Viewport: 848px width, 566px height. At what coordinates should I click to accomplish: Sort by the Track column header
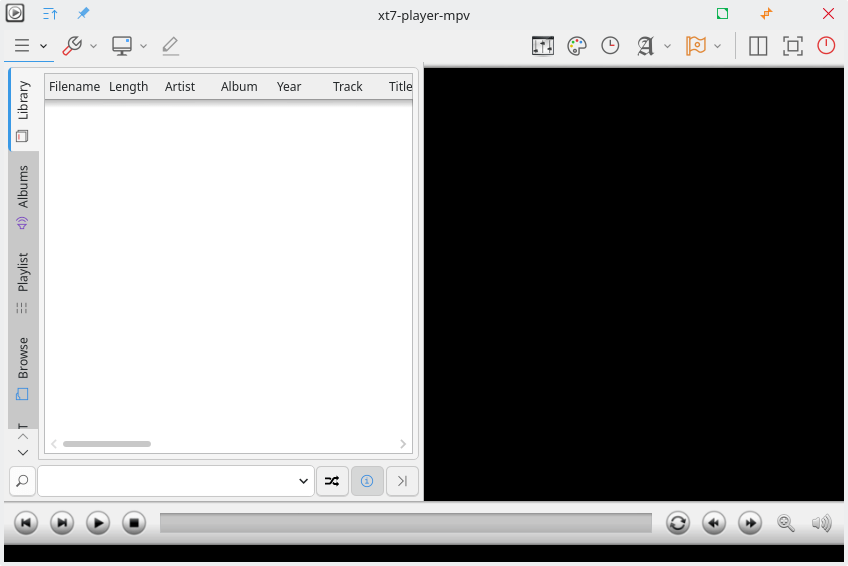tap(347, 86)
